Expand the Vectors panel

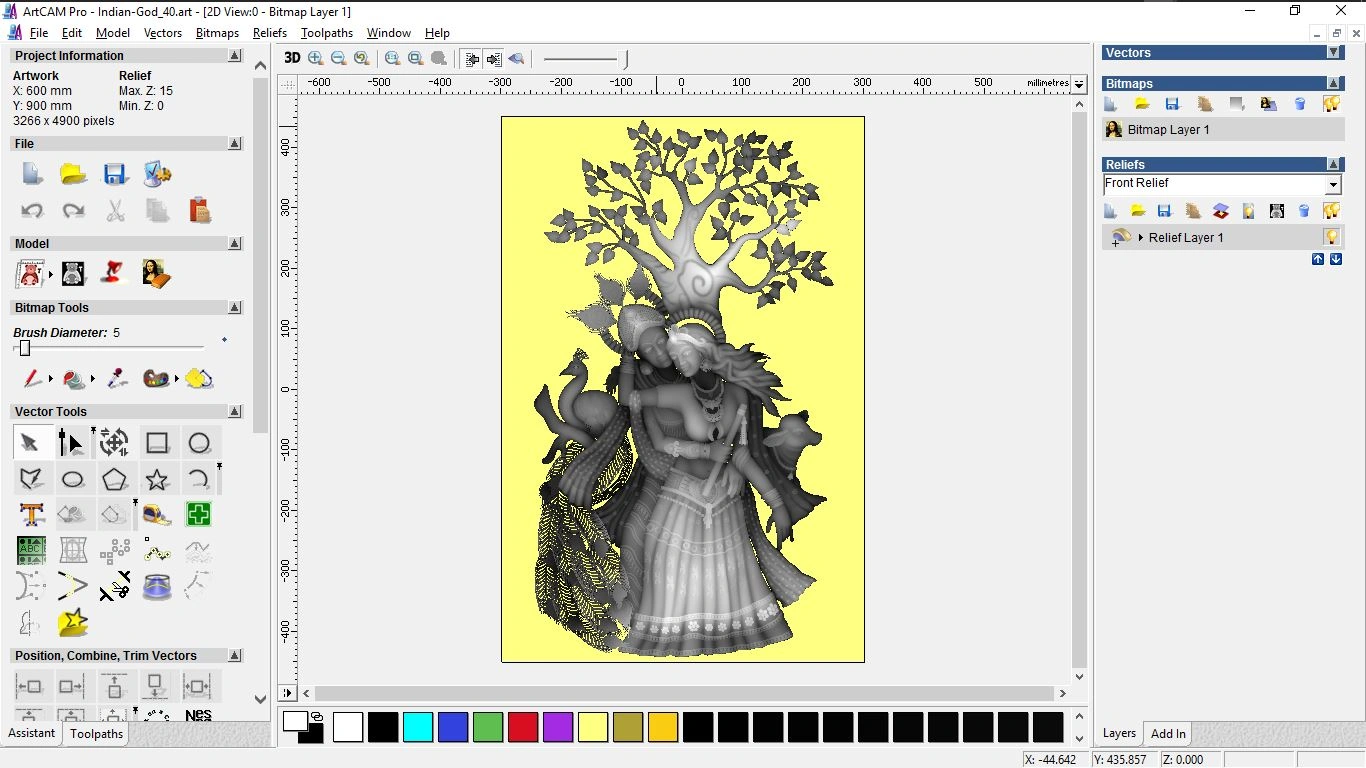pos(1333,52)
